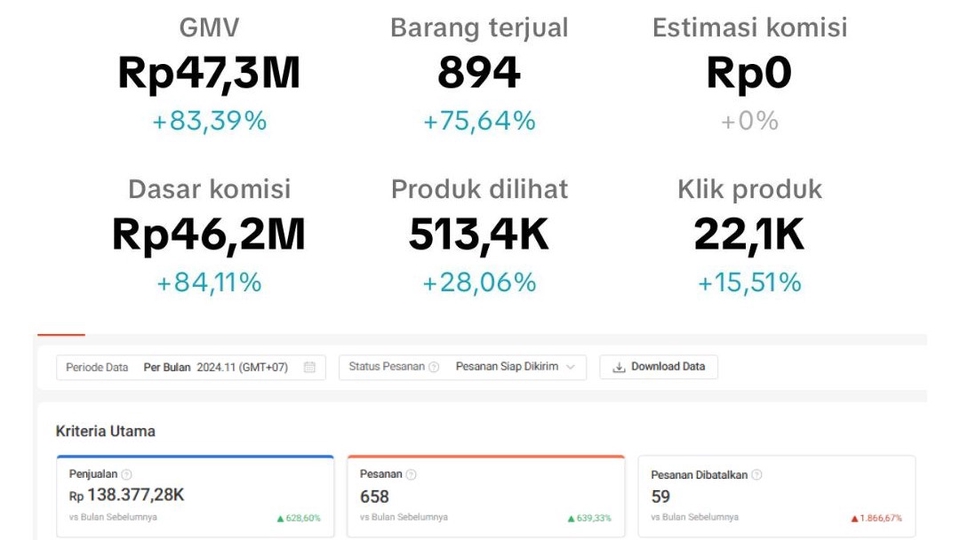Open the Per Bulan 2024.11 period picker
This screenshot has height=540, width=960.
(x=215, y=367)
